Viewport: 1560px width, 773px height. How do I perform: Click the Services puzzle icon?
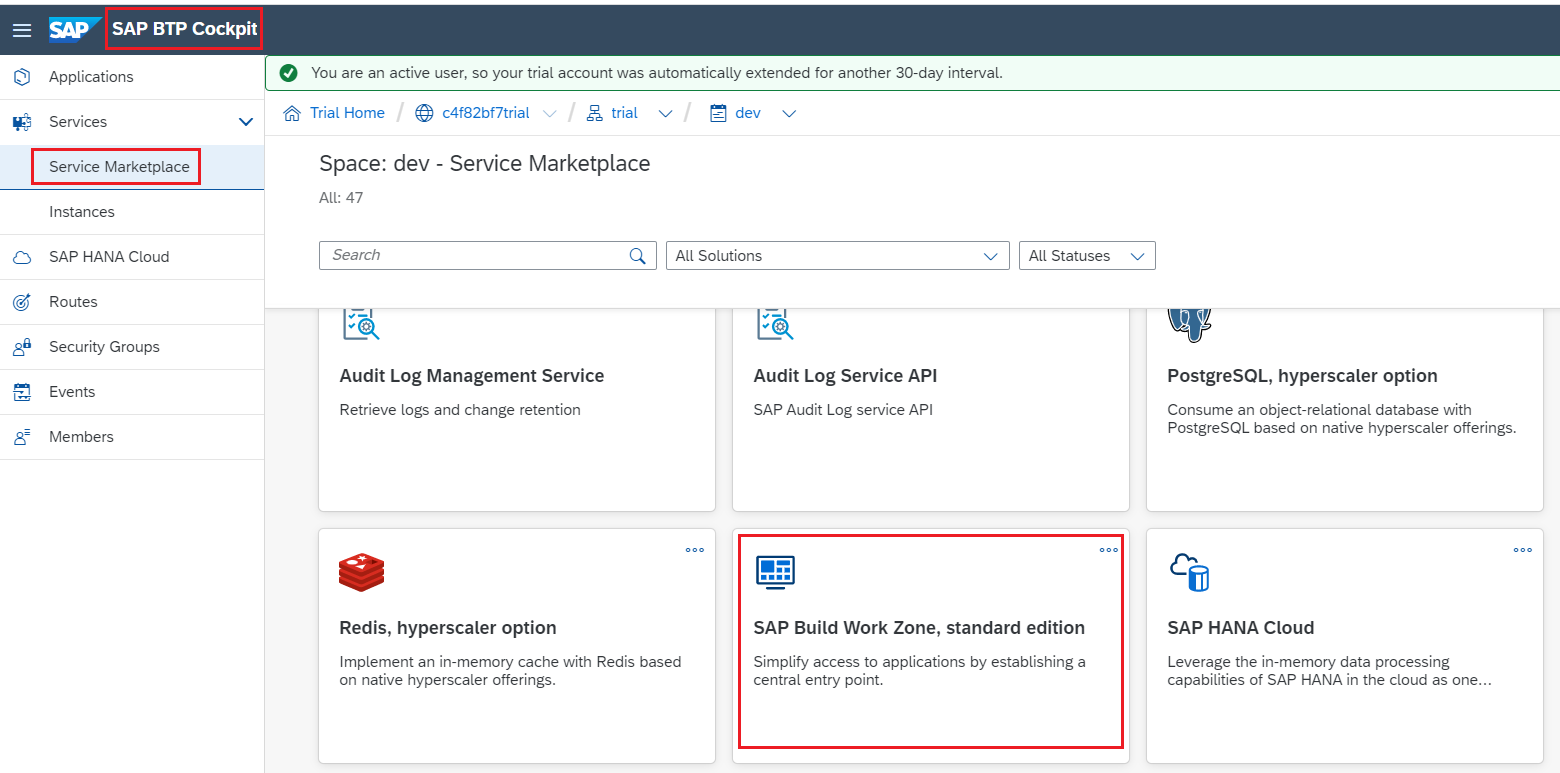pos(22,122)
